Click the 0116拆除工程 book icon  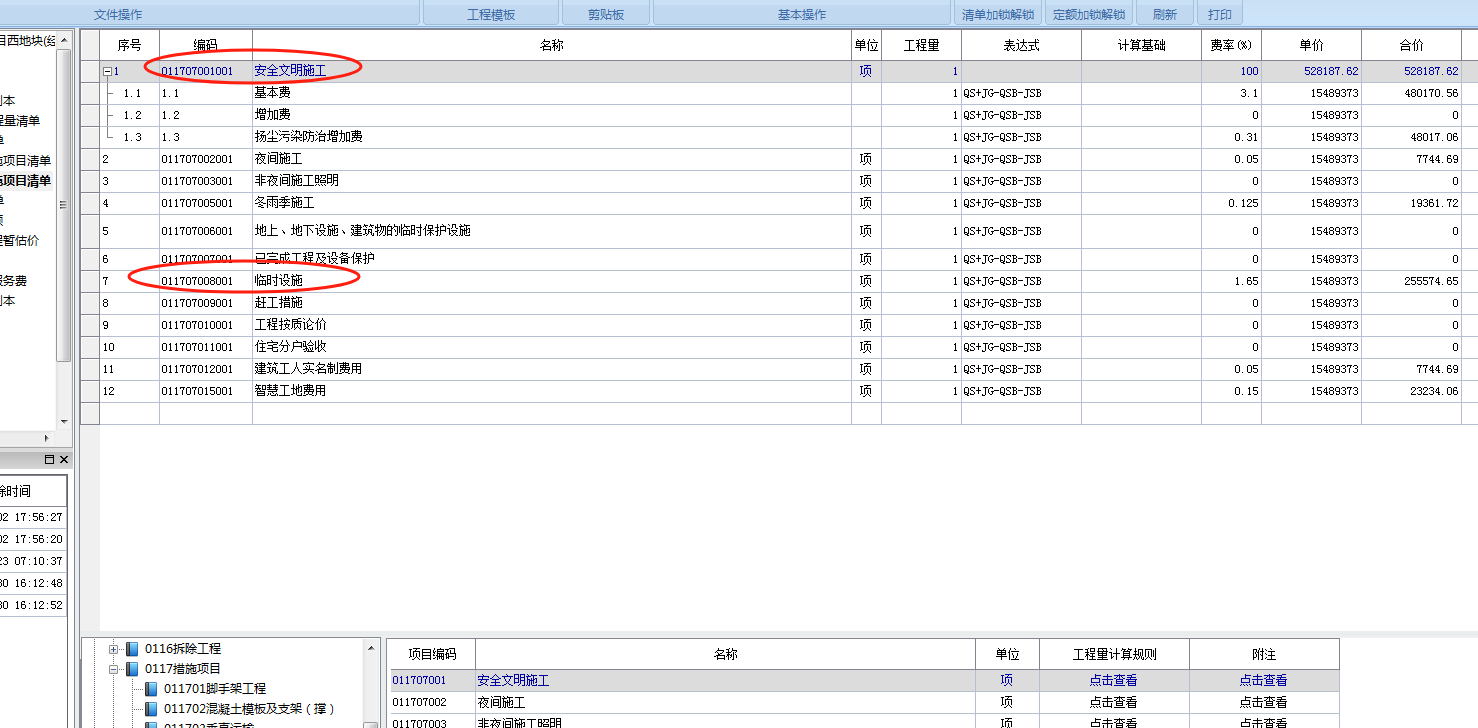(x=132, y=649)
